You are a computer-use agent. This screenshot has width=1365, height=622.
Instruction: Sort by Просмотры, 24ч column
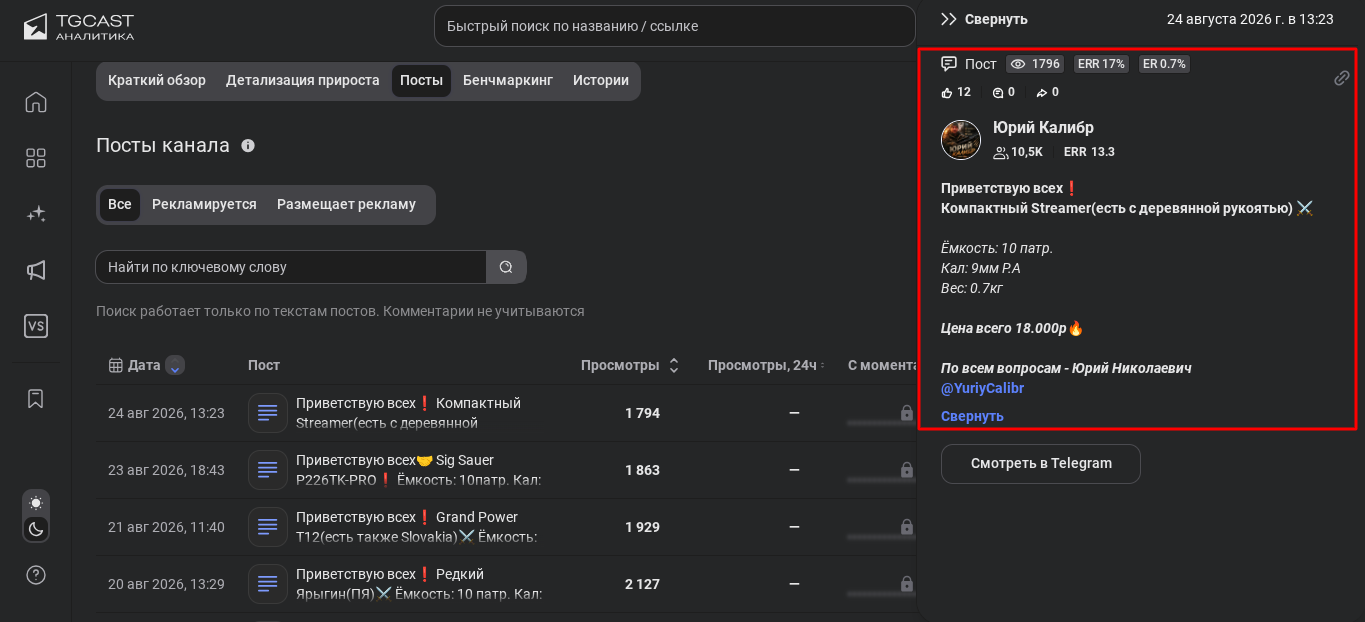tap(766, 366)
